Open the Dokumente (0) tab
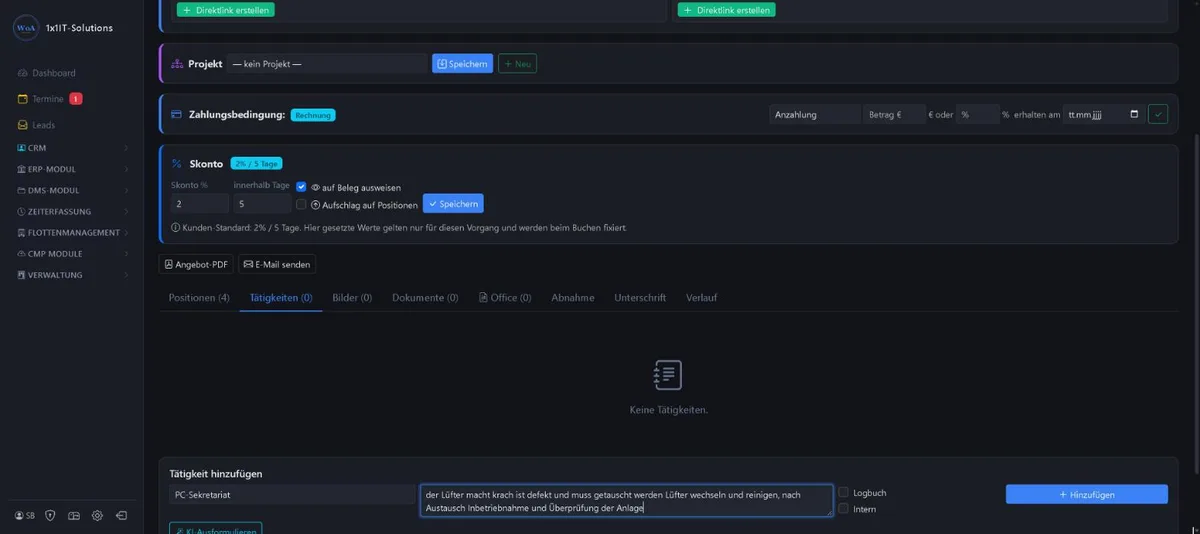 click(x=425, y=298)
